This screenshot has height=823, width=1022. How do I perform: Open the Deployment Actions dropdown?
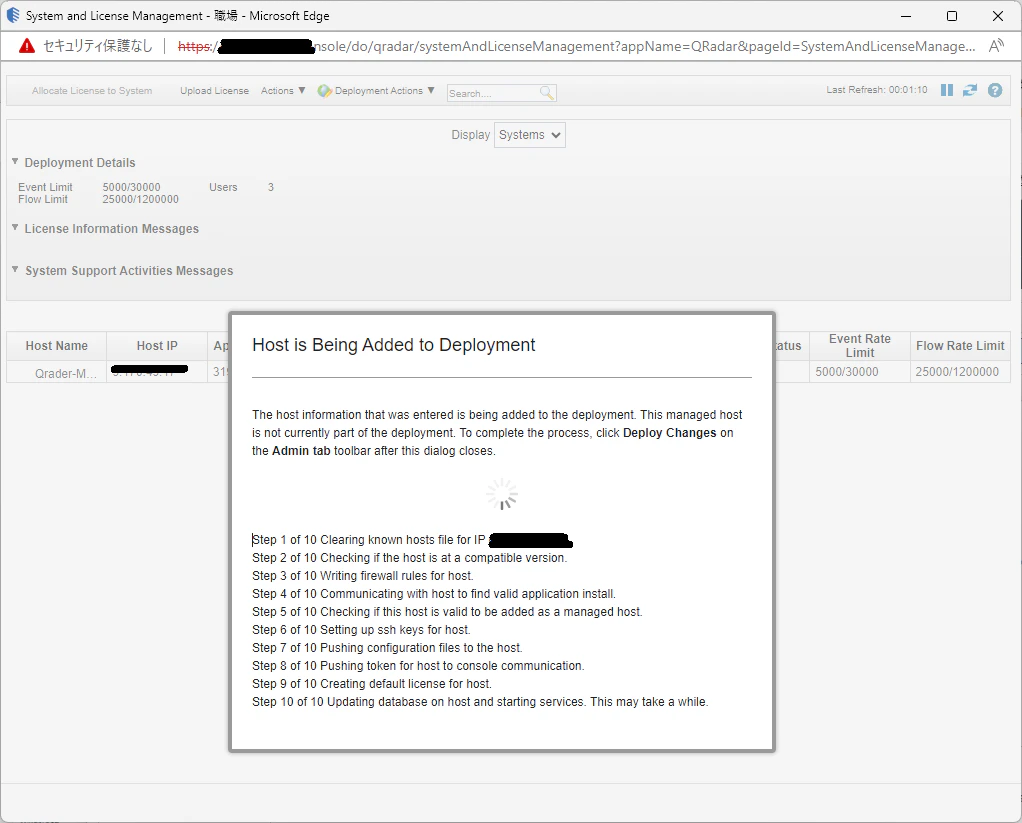(x=384, y=91)
